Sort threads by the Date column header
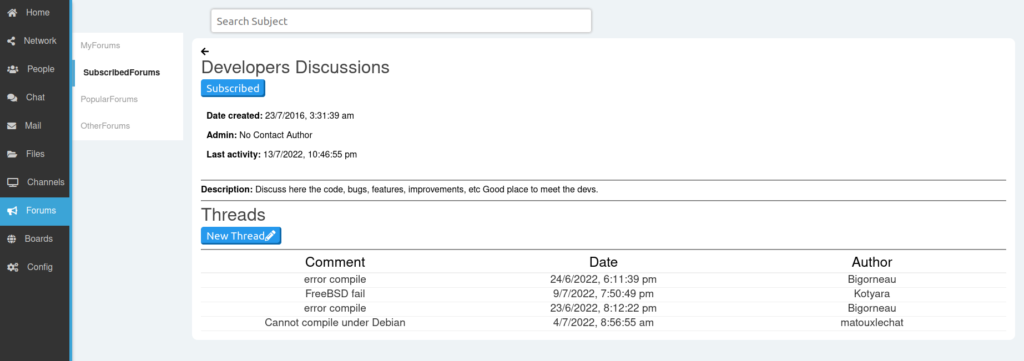Screen dimensions: 1024x361 (603, 262)
